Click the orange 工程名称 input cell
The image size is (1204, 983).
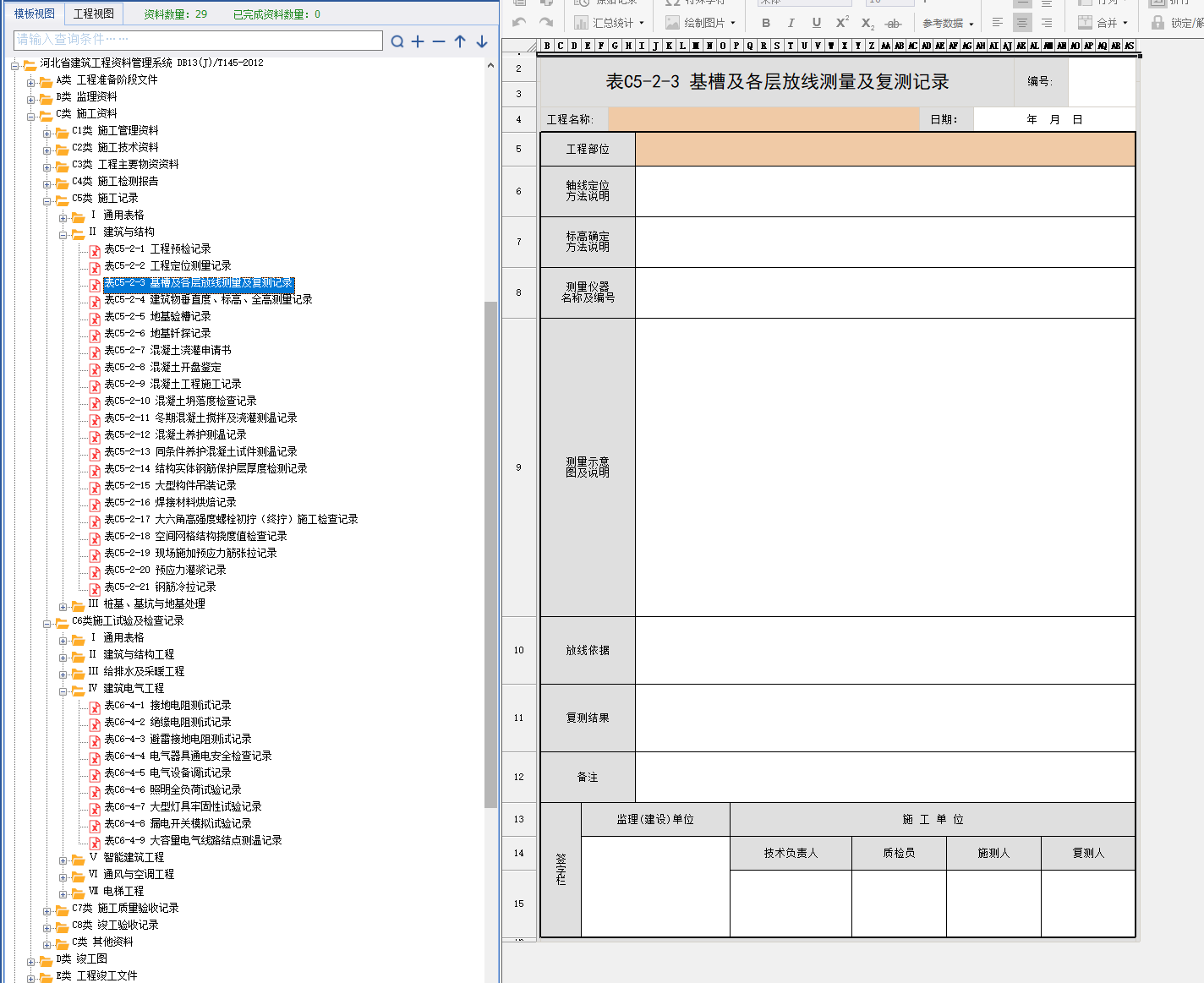[763, 119]
